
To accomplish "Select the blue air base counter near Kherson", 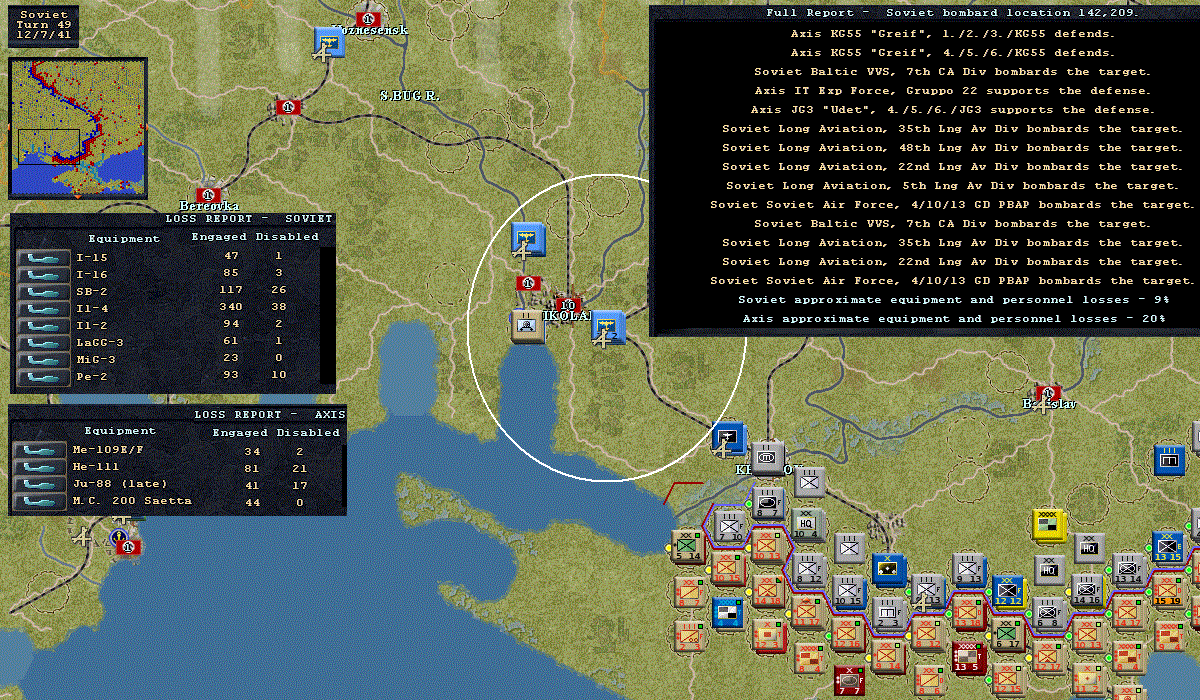I will point(727,437).
